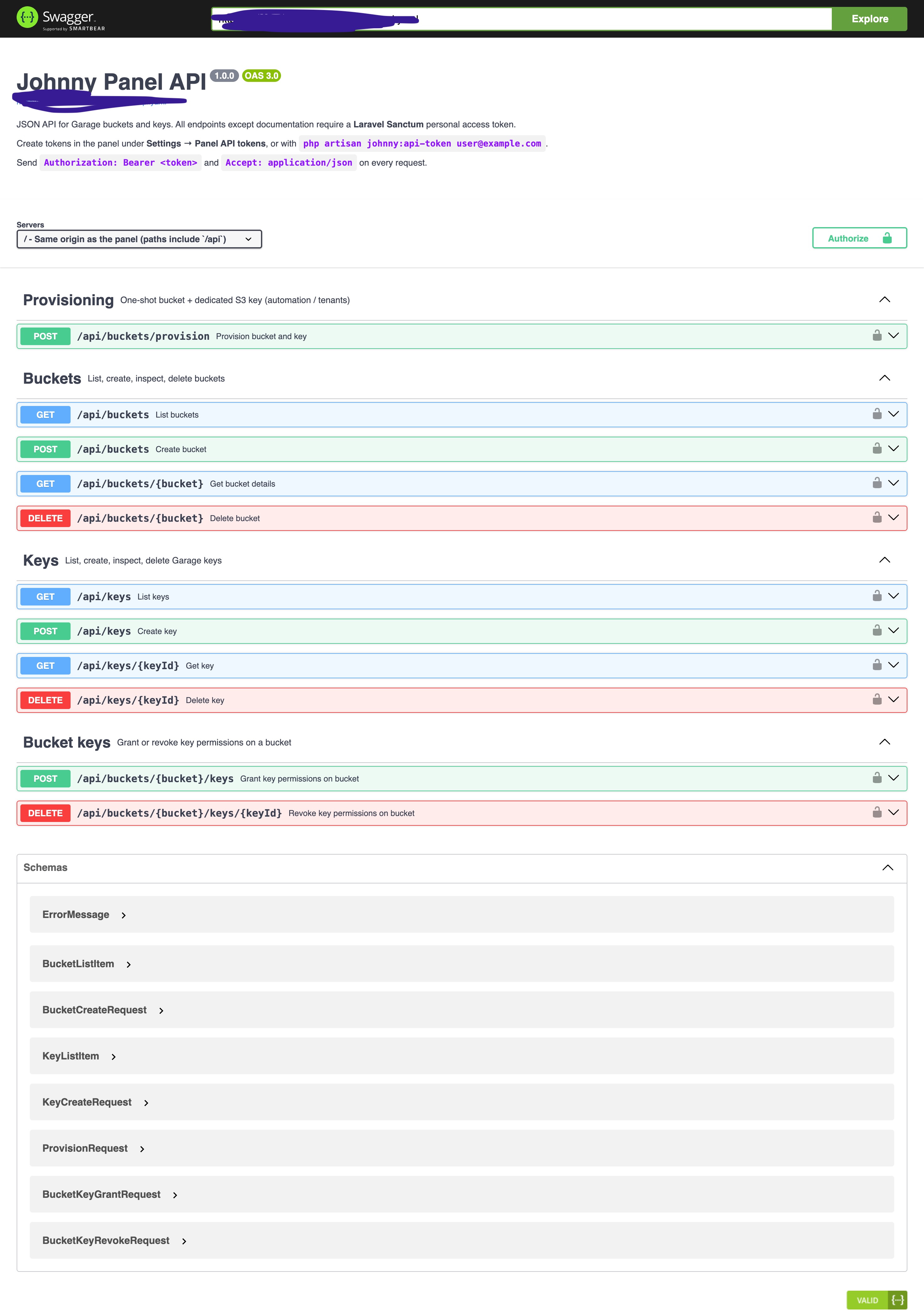Click the /api/buckets/{bucket} Get bucket details path
Screen dimensions: 924x1312
pos(140,483)
